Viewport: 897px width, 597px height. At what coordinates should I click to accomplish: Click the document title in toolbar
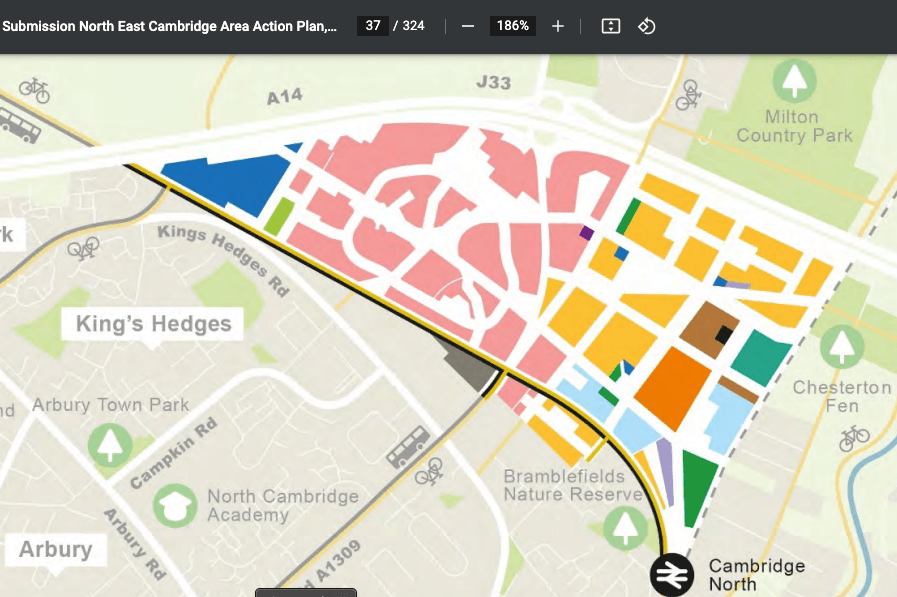pyautogui.click(x=169, y=26)
